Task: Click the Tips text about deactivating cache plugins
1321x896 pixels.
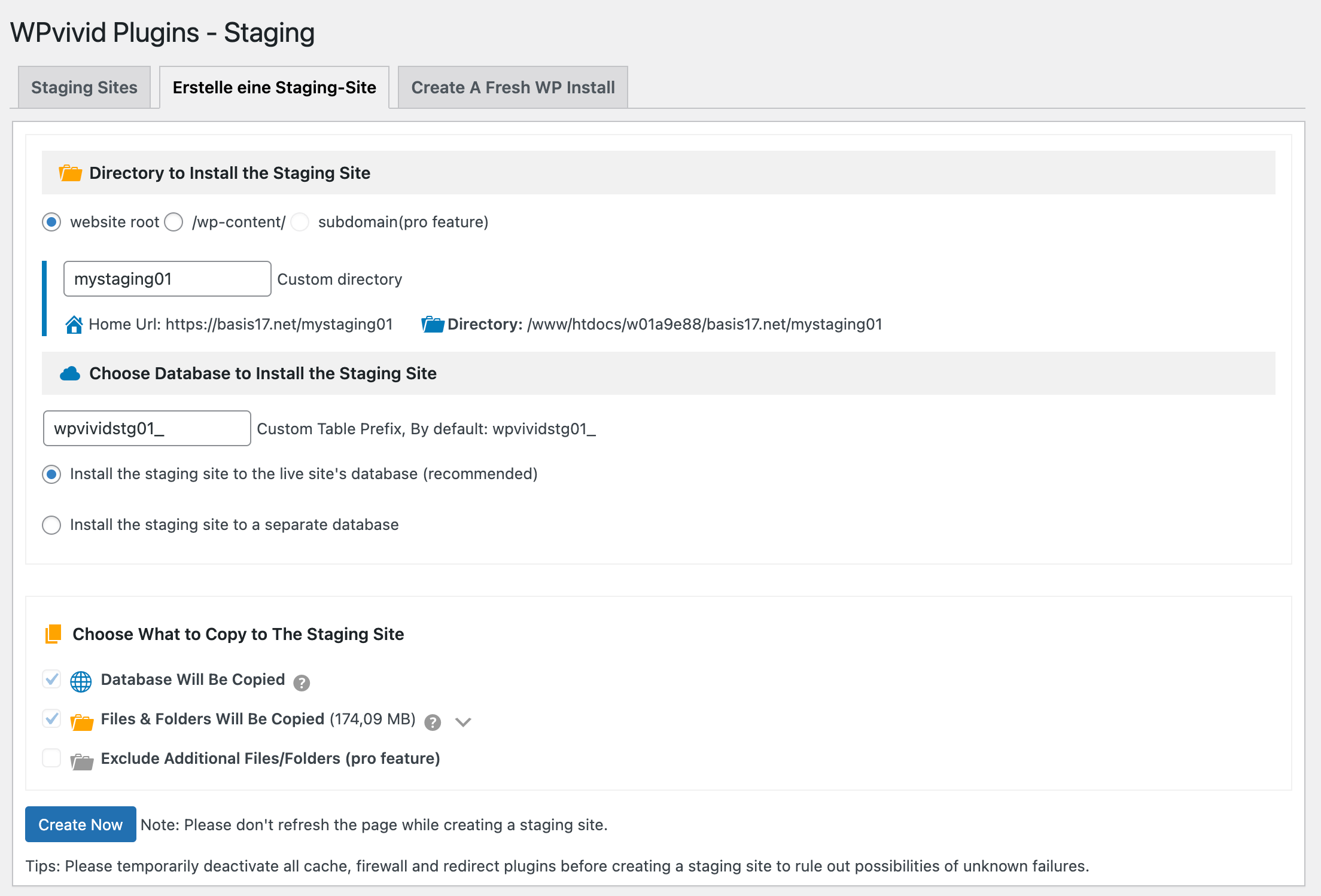Action: click(557, 866)
